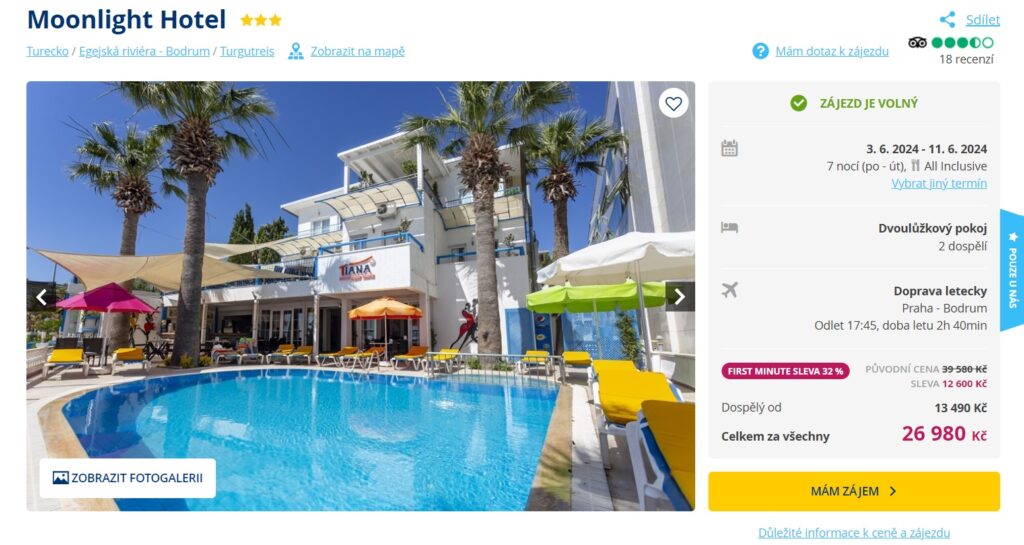Open photo gallery with ZOBRAZIT FOTOGALERII
Viewport: 1024px width, 545px height.
coord(128,478)
